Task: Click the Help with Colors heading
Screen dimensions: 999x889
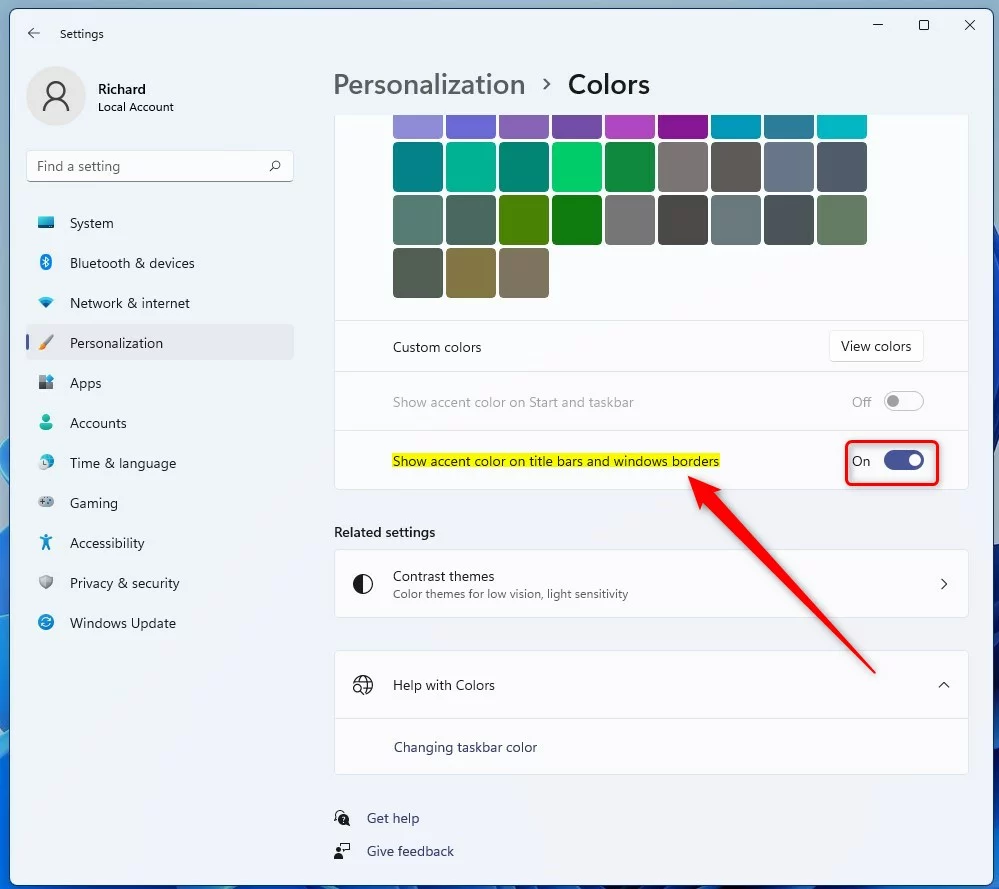Action: 443,685
